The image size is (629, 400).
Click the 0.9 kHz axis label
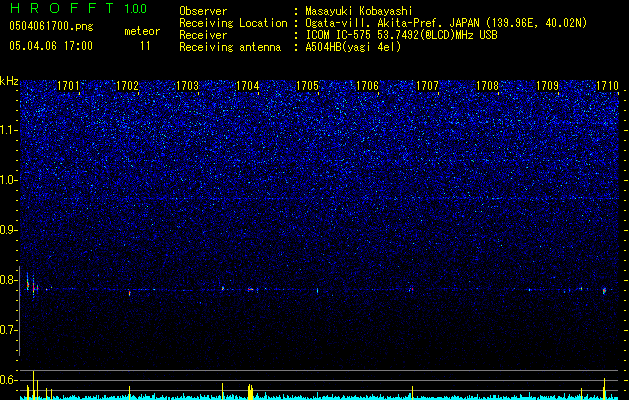[9, 230]
